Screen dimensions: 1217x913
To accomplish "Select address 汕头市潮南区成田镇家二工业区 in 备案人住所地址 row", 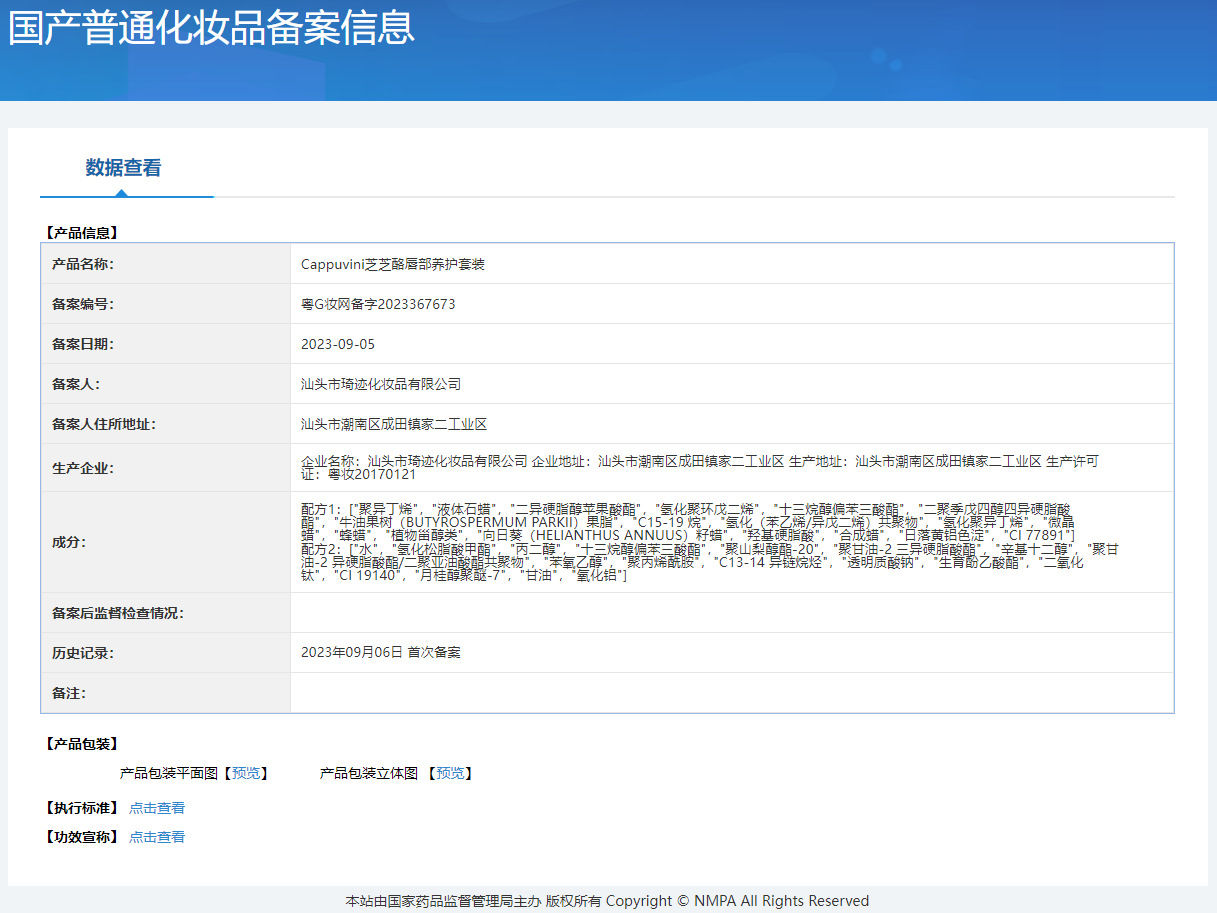I will (394, 424).
